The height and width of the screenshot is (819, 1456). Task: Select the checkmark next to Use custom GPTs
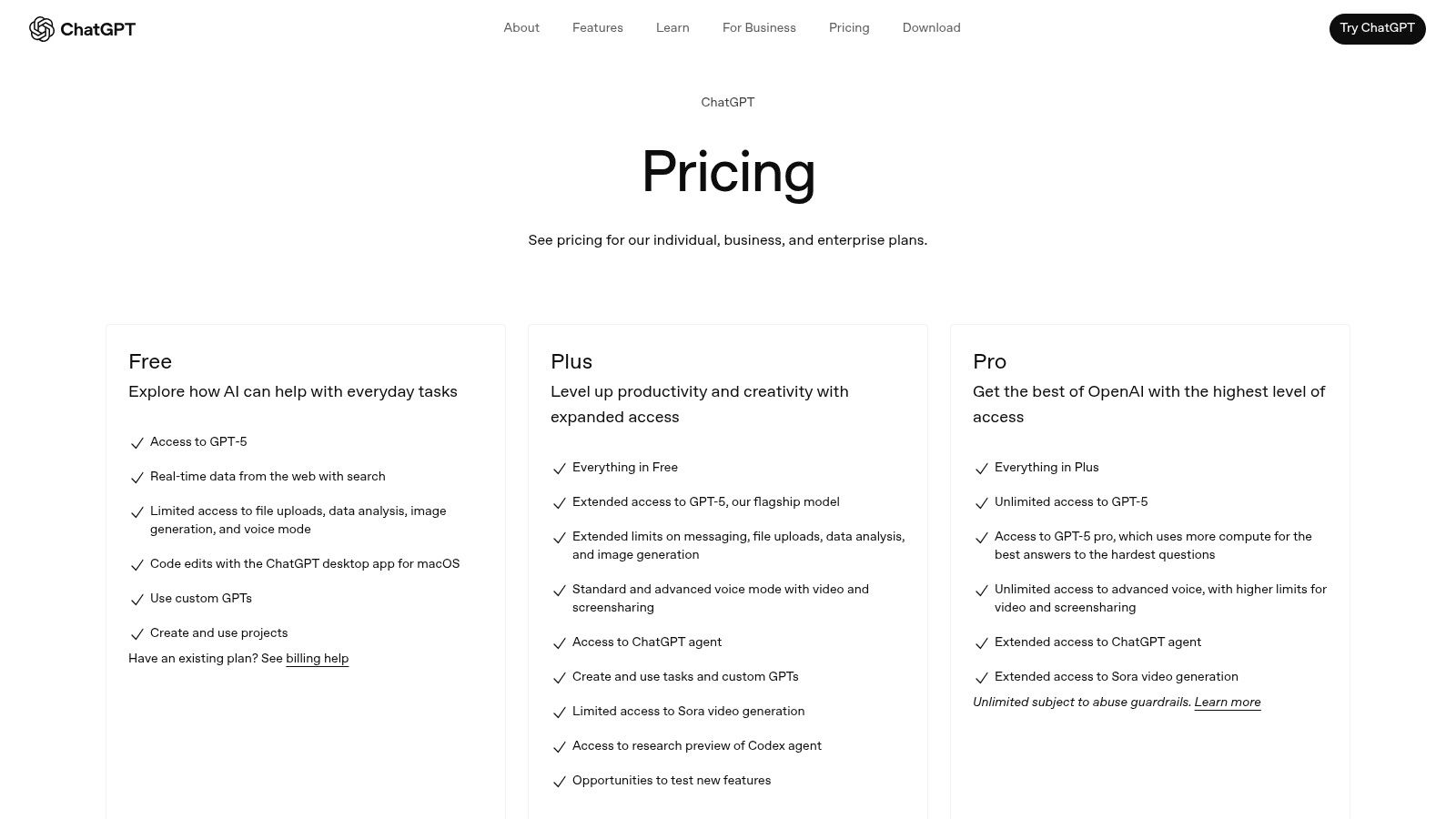[137, 600]
